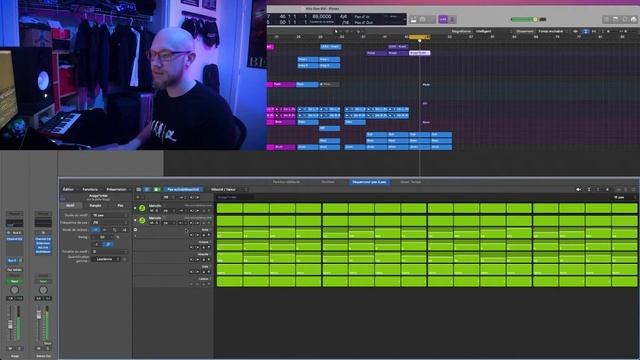Click green MIDI input button in sequencer toolbar
This screenshot has height=360, width=640.
[x=157, y=189]
